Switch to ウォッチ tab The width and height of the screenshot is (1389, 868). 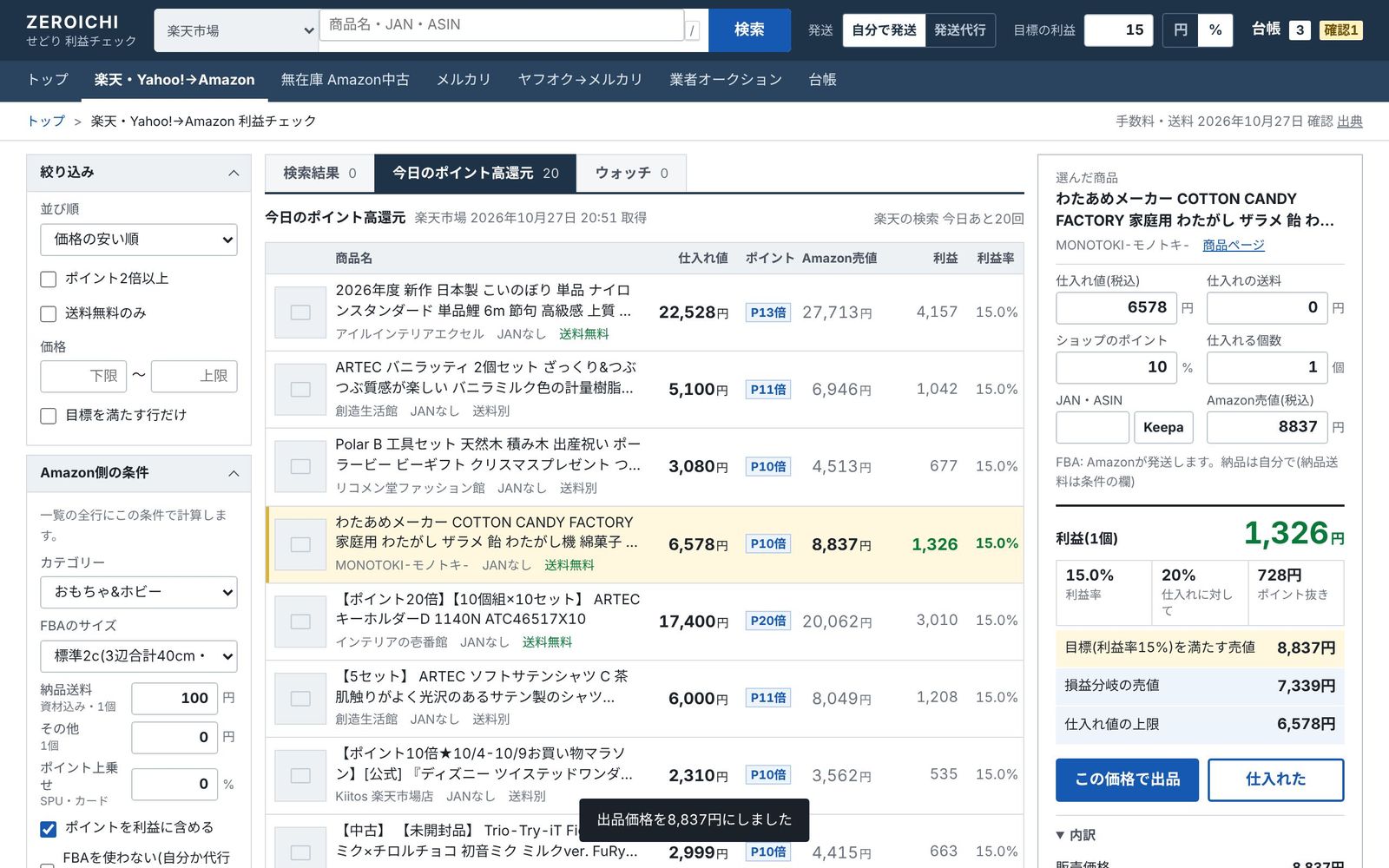click(x=631, y=174)
